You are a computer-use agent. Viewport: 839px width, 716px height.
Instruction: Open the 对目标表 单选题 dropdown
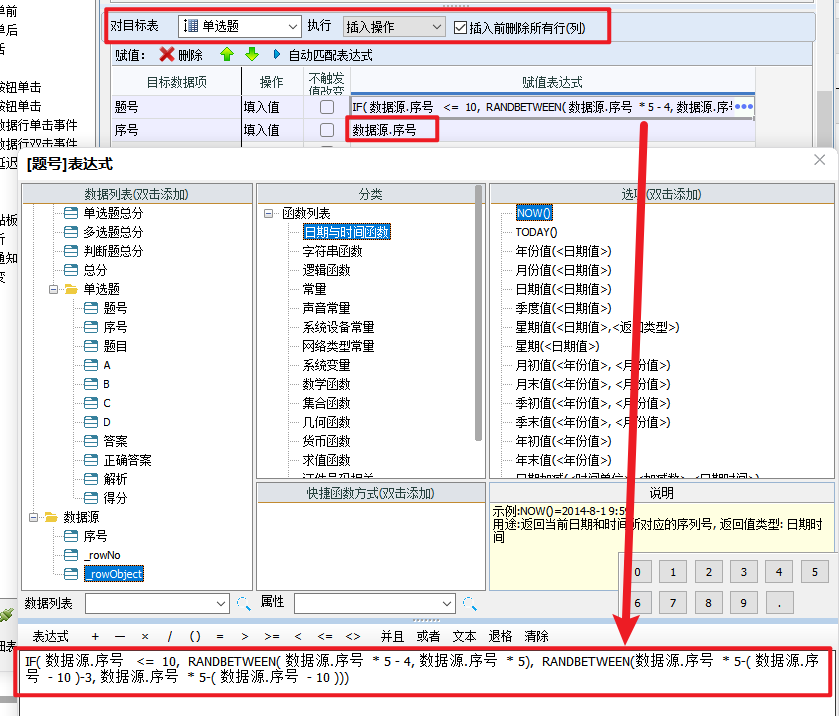[x=239, y=26]
